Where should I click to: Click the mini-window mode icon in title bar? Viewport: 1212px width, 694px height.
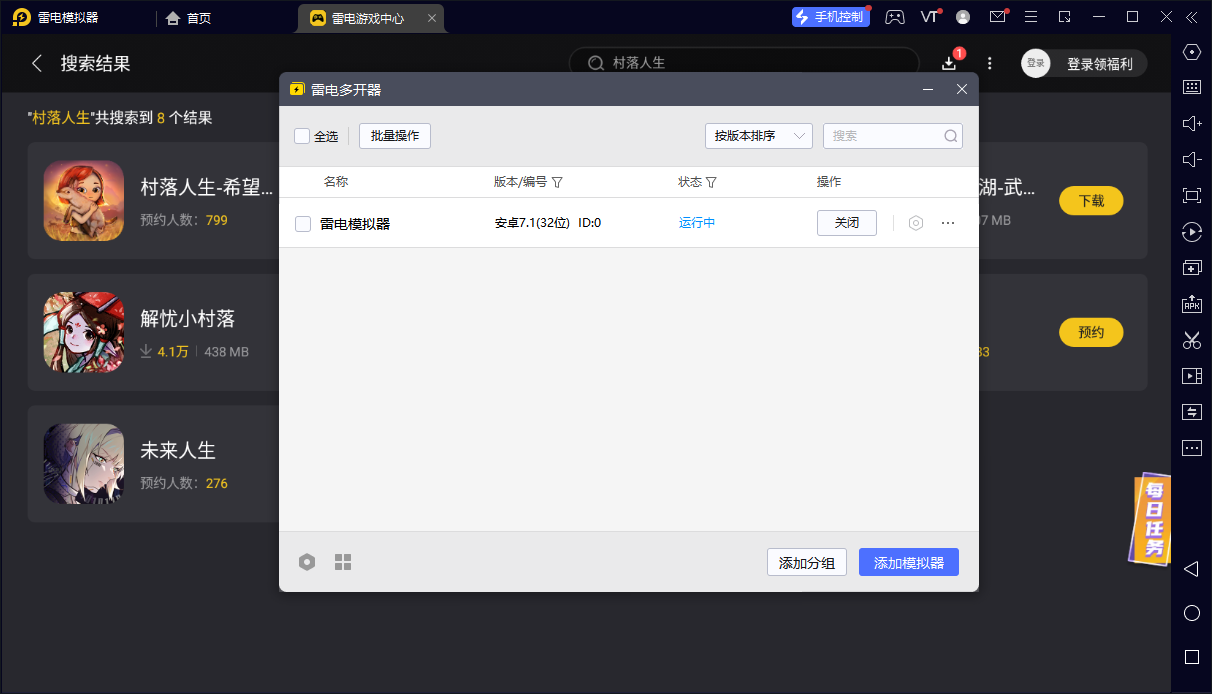1064,17
